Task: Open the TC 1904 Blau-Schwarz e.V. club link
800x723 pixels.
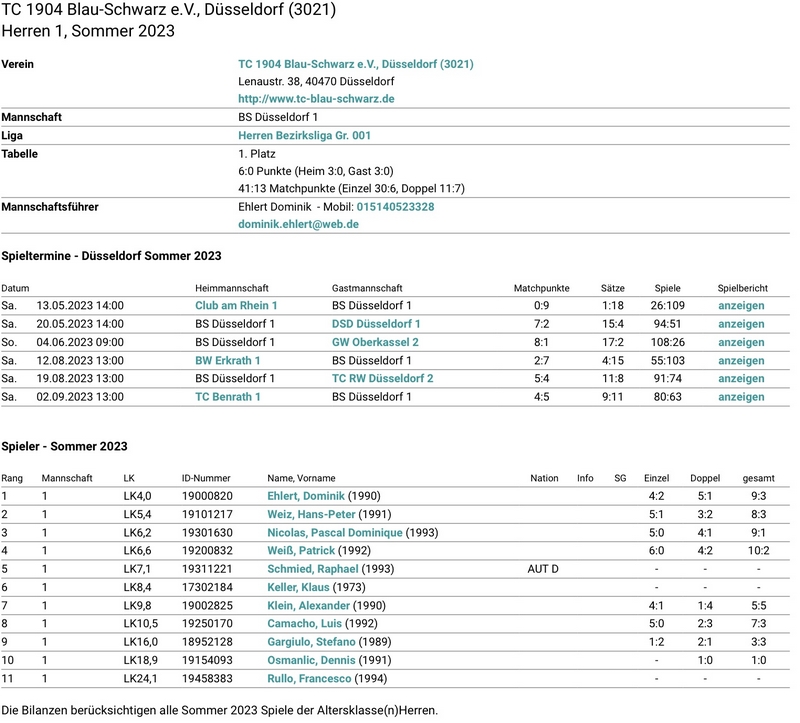Action: click(356, 64)
